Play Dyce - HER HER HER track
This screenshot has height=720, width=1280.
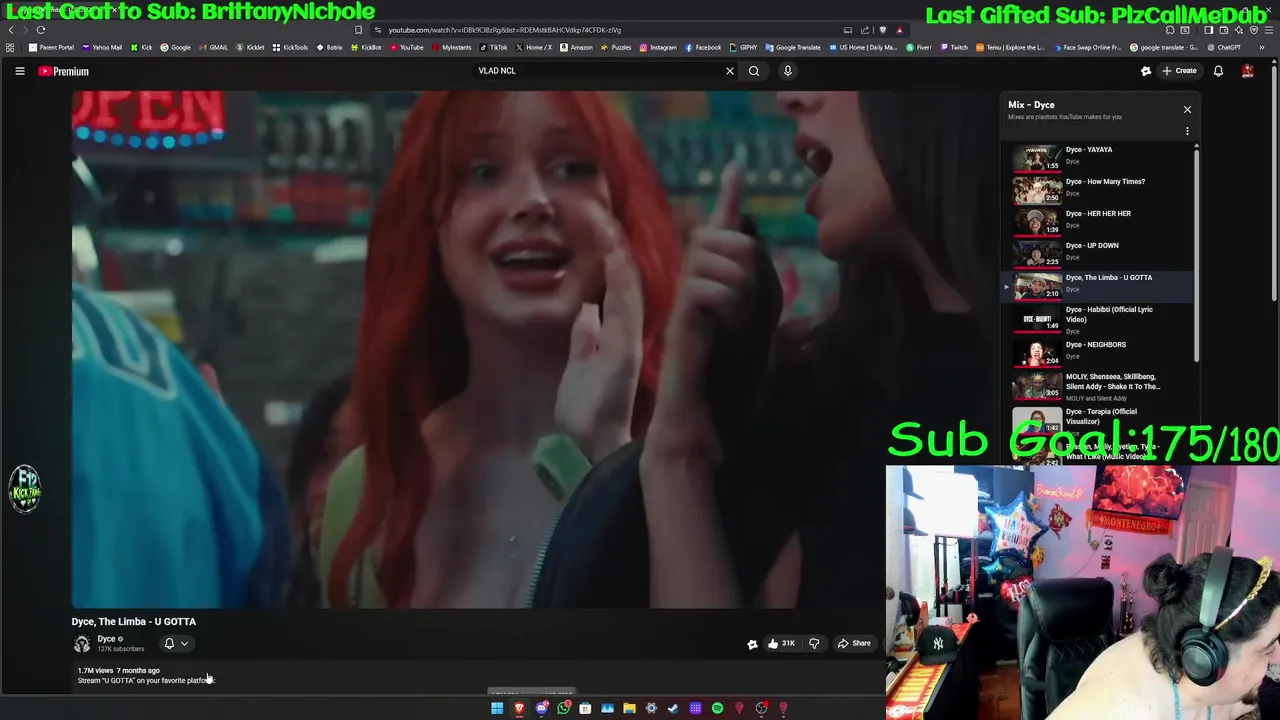[x=1098, y=221]
